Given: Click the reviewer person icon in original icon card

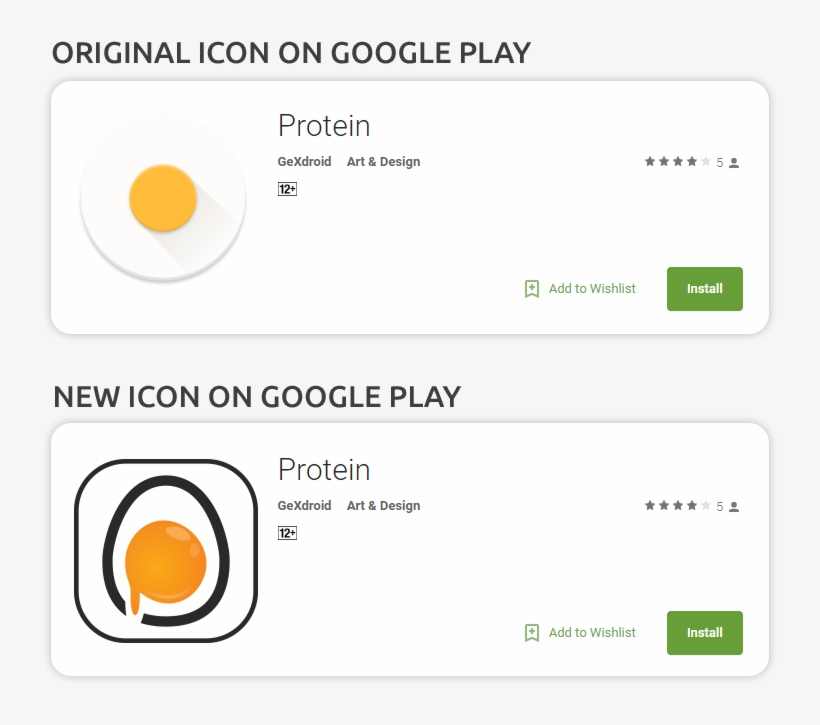Looking at the screenshot, I should (x=734, y=162).
